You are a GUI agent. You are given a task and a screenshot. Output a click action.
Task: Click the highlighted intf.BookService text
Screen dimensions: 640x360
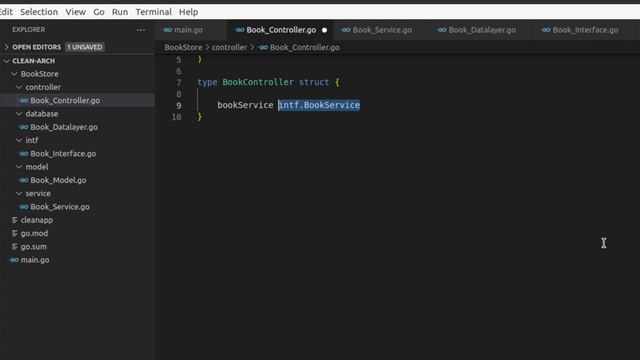[x=319, y=105]
